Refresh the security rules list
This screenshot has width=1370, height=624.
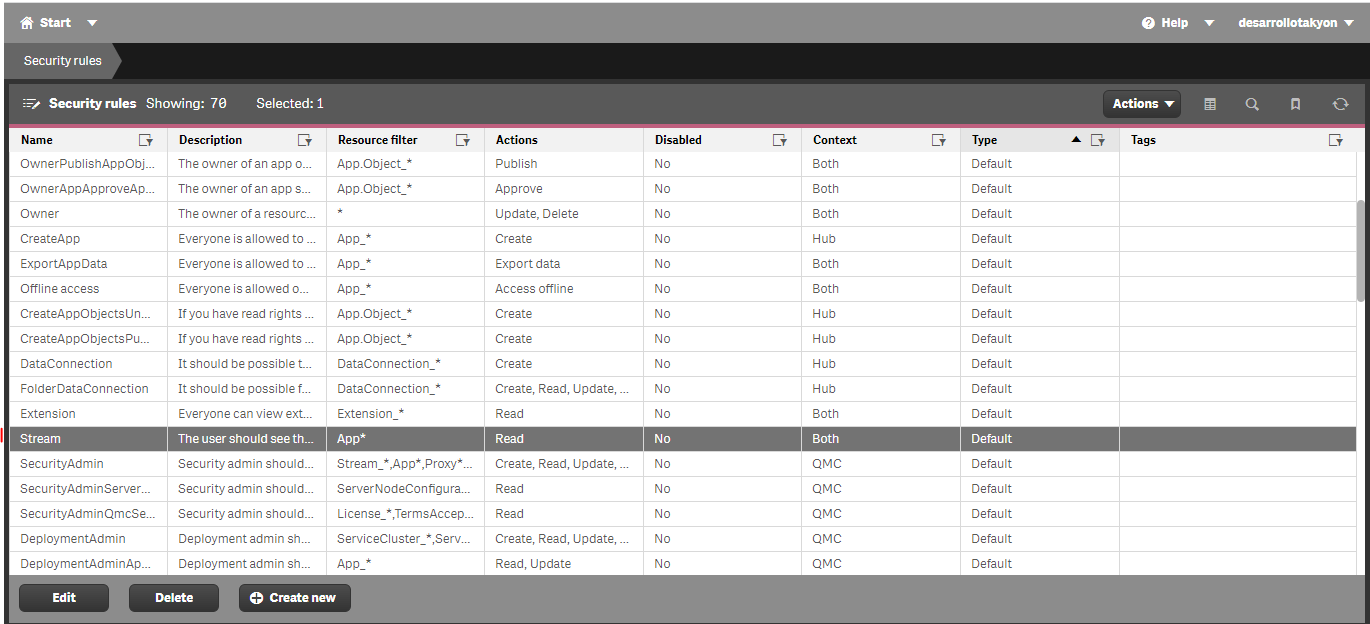click(x=1340, y=103)
